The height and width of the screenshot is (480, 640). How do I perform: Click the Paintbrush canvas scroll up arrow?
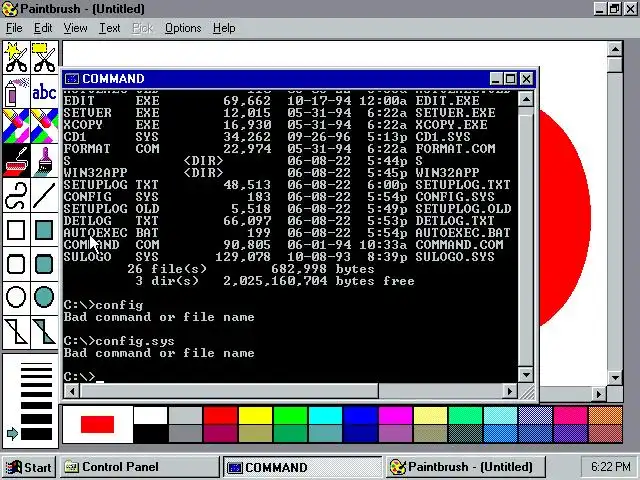[615, 49]
